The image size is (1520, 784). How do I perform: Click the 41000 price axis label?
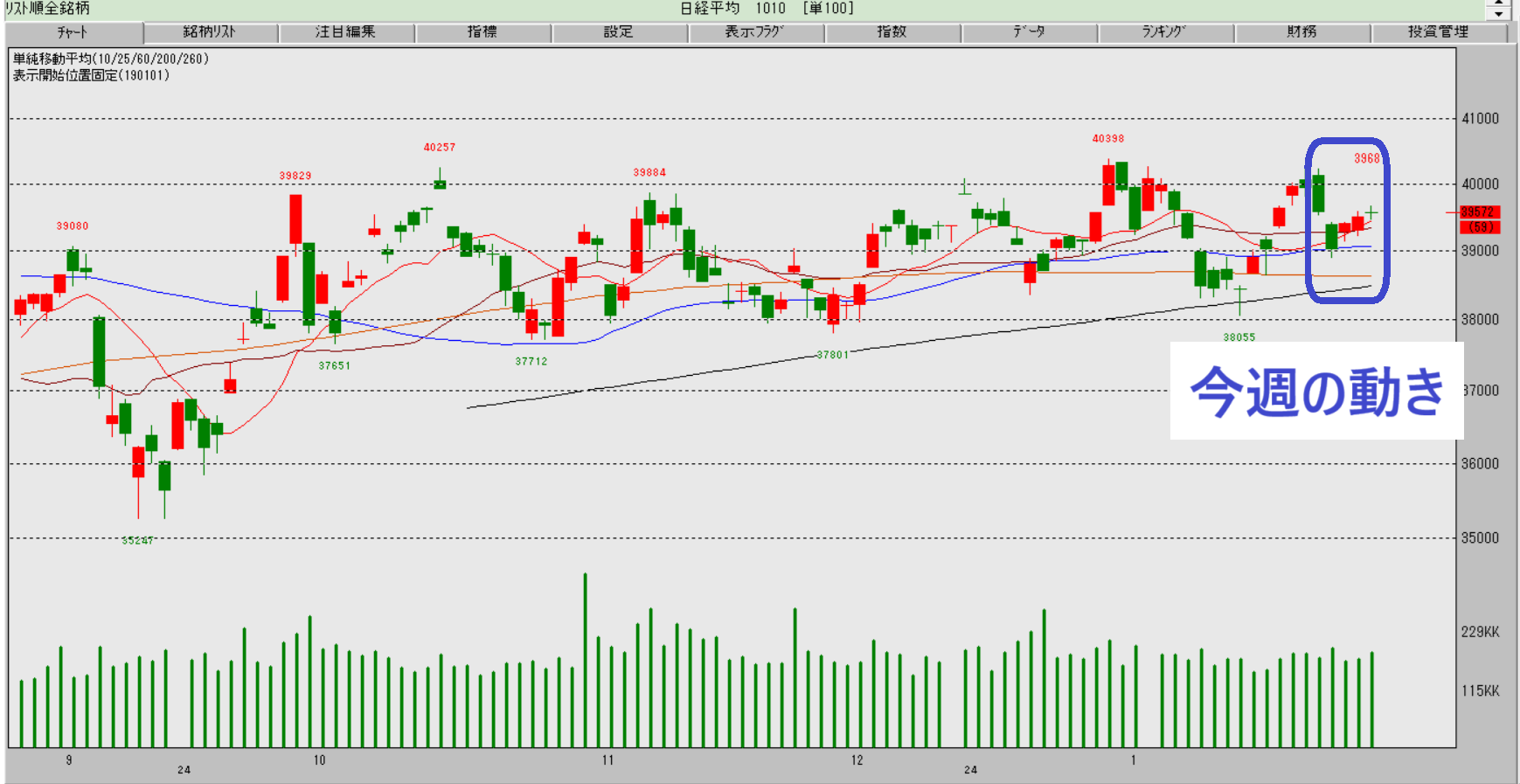(1481, 119)
